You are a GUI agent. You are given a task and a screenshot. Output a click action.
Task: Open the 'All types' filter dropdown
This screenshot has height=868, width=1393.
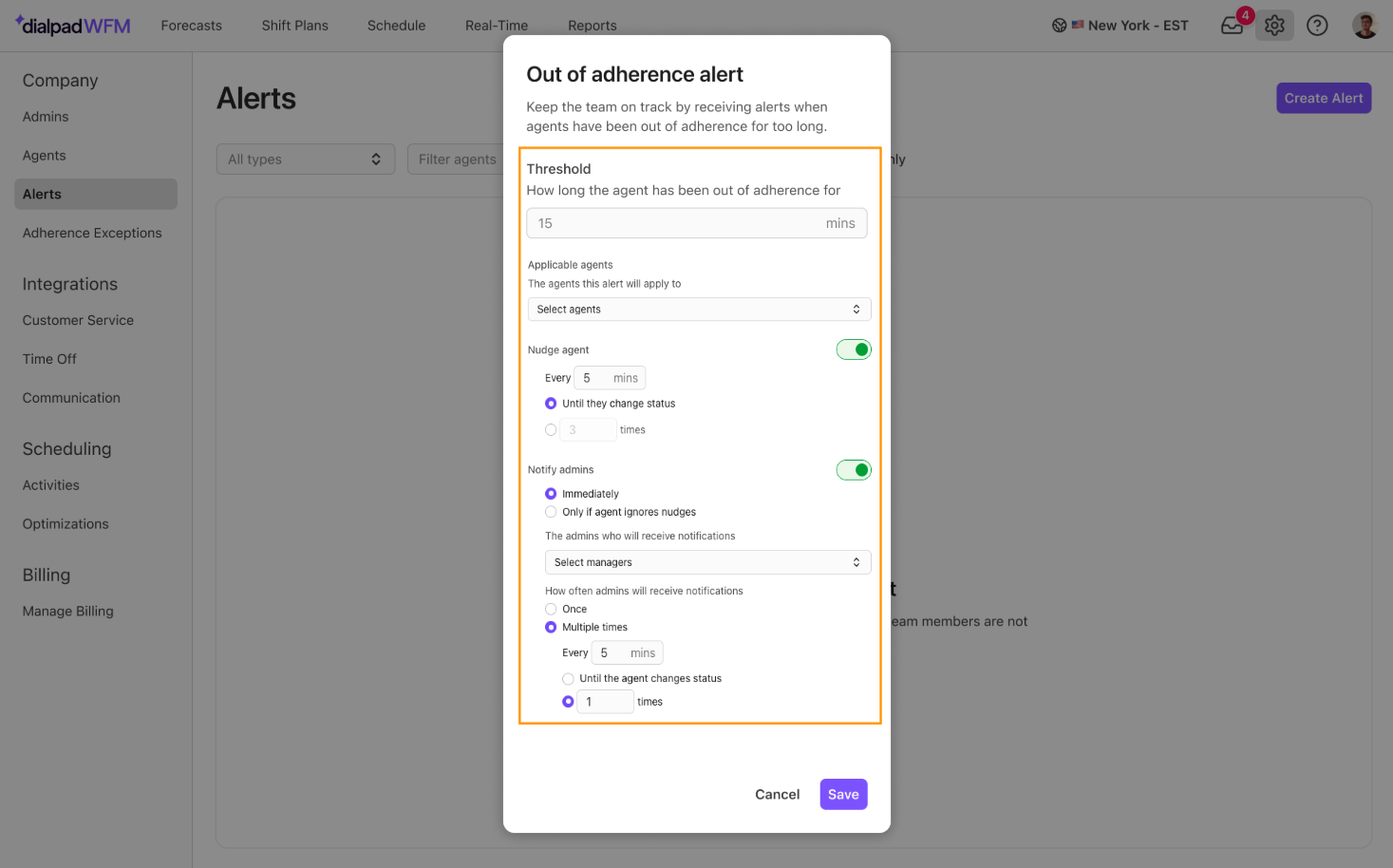pyautogui.click(x=305, y=160)
